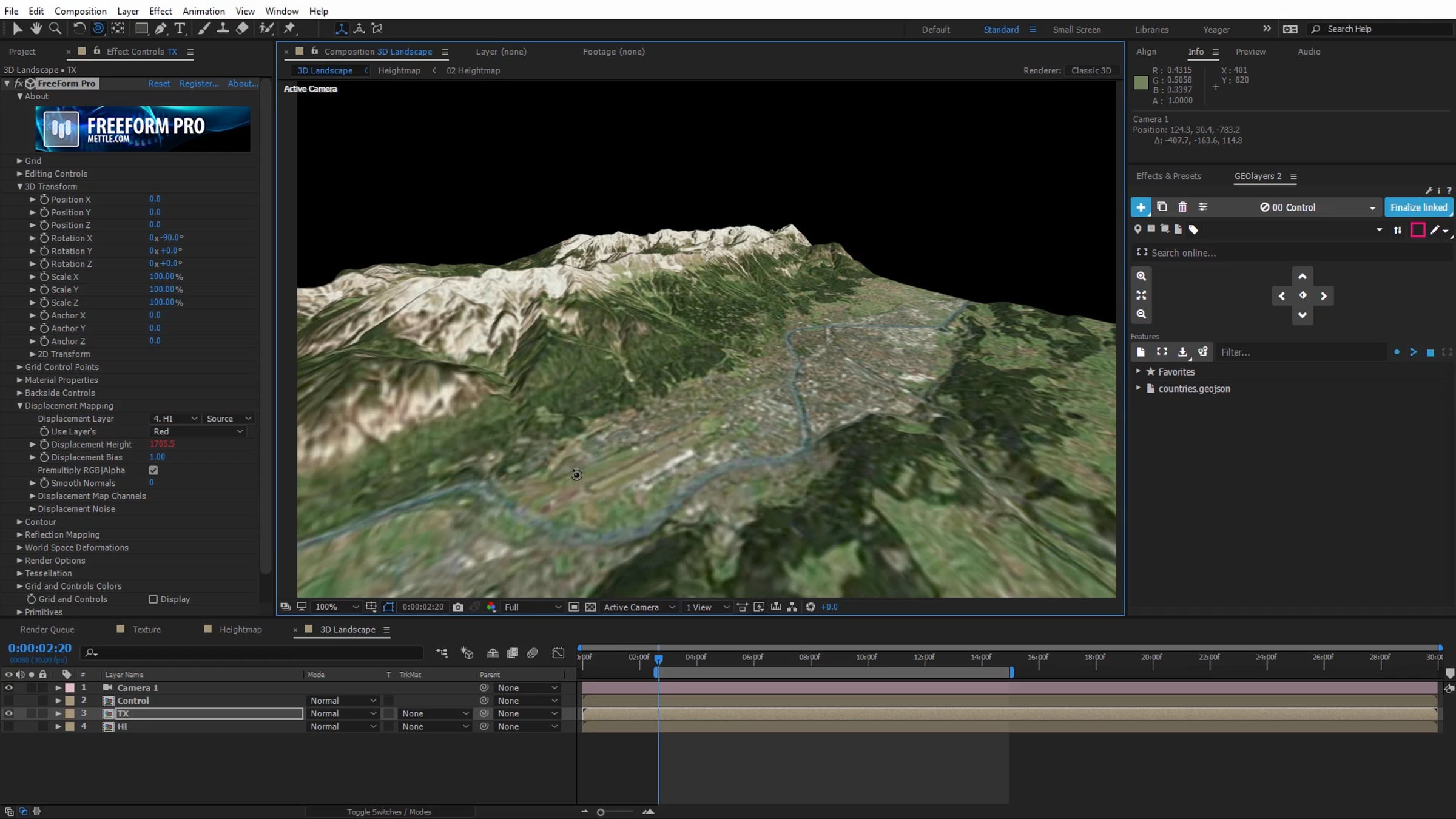Click the GEOlayers add plus icon
Image resolution: width=1456 pixels, height=819 pixels.
click(x=1141, y=207)
